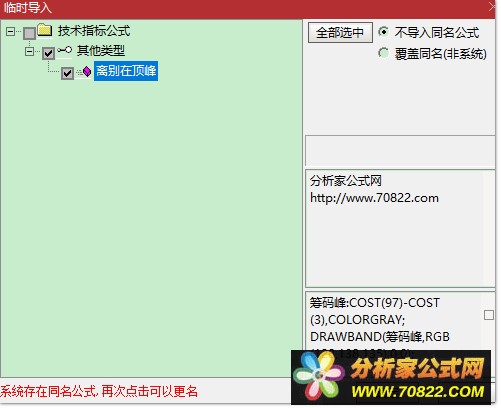Screen dimensions: 501x408
Task: Click the empty text field below the radio options
Action: click(x=400, y=151)
